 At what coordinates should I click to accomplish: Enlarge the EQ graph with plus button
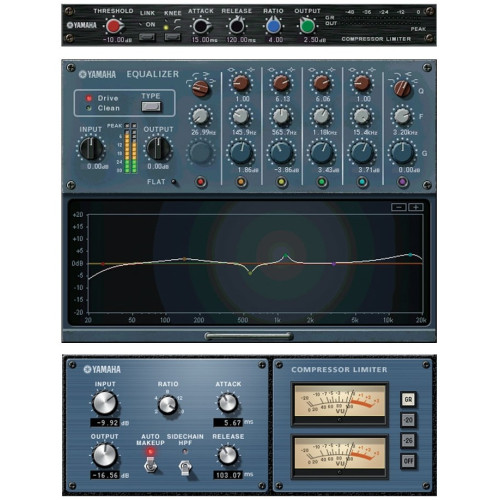click(x=416, y=207)
